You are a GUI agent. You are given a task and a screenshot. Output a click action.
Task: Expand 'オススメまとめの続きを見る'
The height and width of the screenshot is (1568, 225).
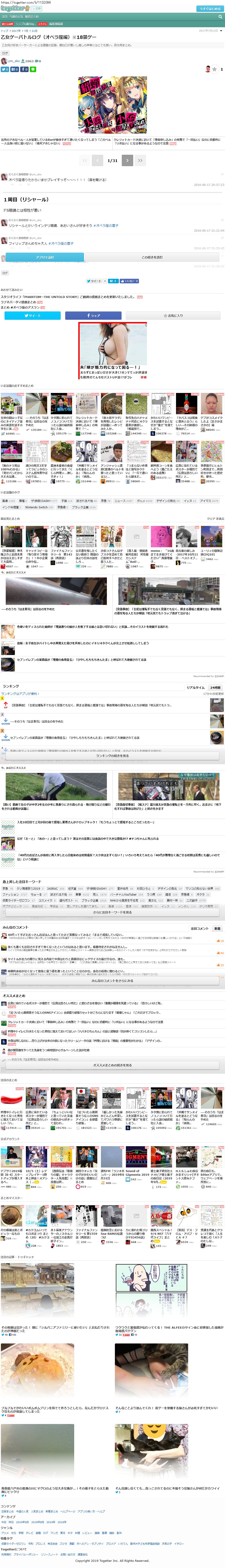click(x=113, y=1065)
